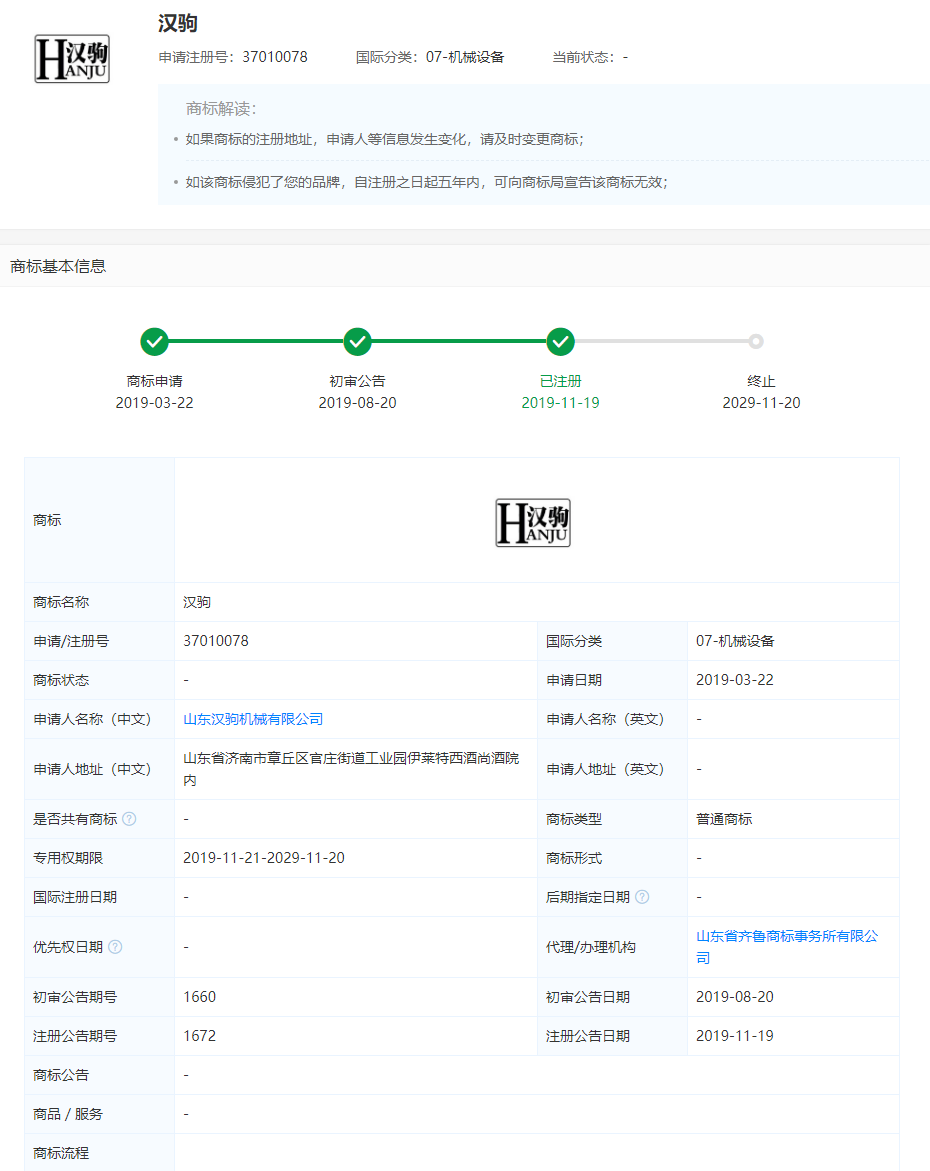This screenshot has height=1171, width=930.
Task: Click 07-机械设备 classification in the header
Action: click(x=430, y=57)
